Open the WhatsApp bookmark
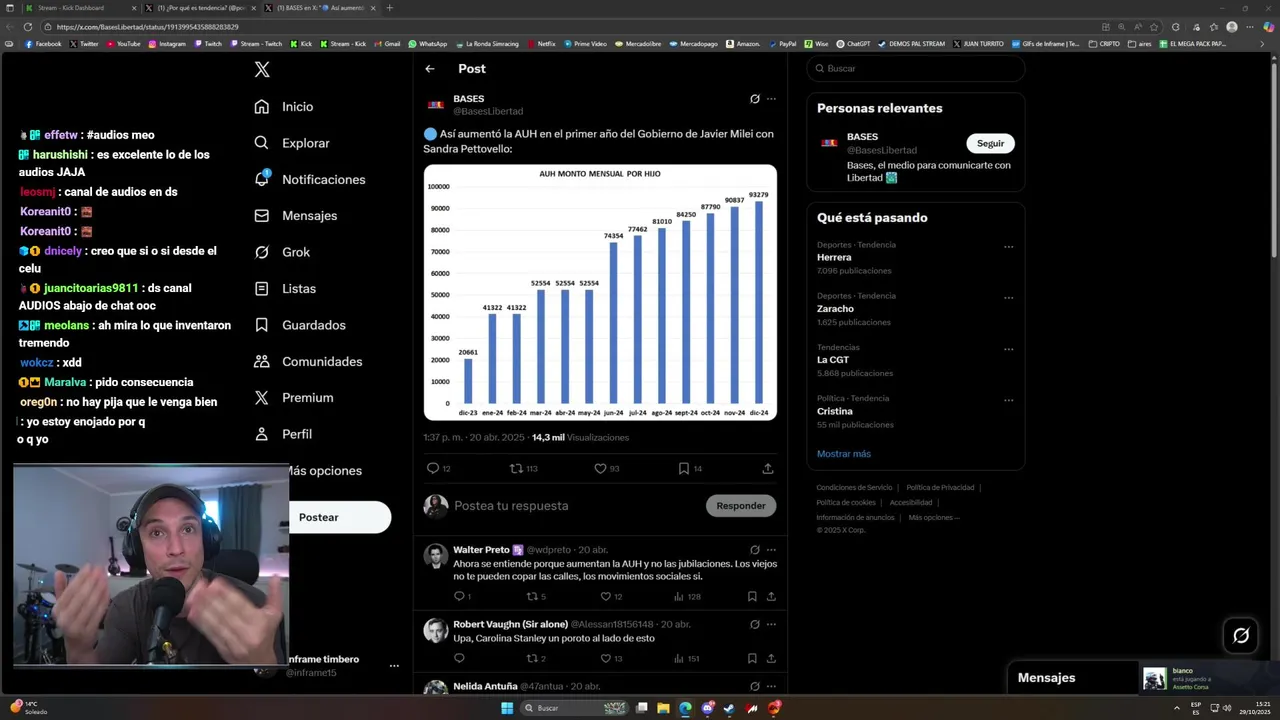 (427, 44)
